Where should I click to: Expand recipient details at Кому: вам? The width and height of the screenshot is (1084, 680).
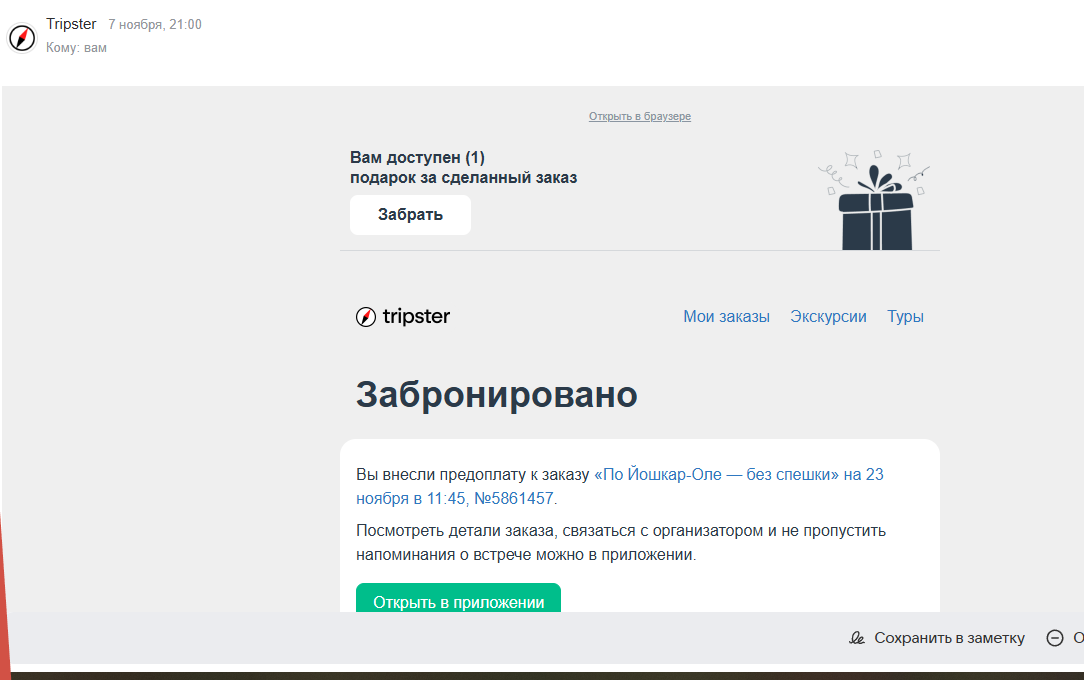76,48
